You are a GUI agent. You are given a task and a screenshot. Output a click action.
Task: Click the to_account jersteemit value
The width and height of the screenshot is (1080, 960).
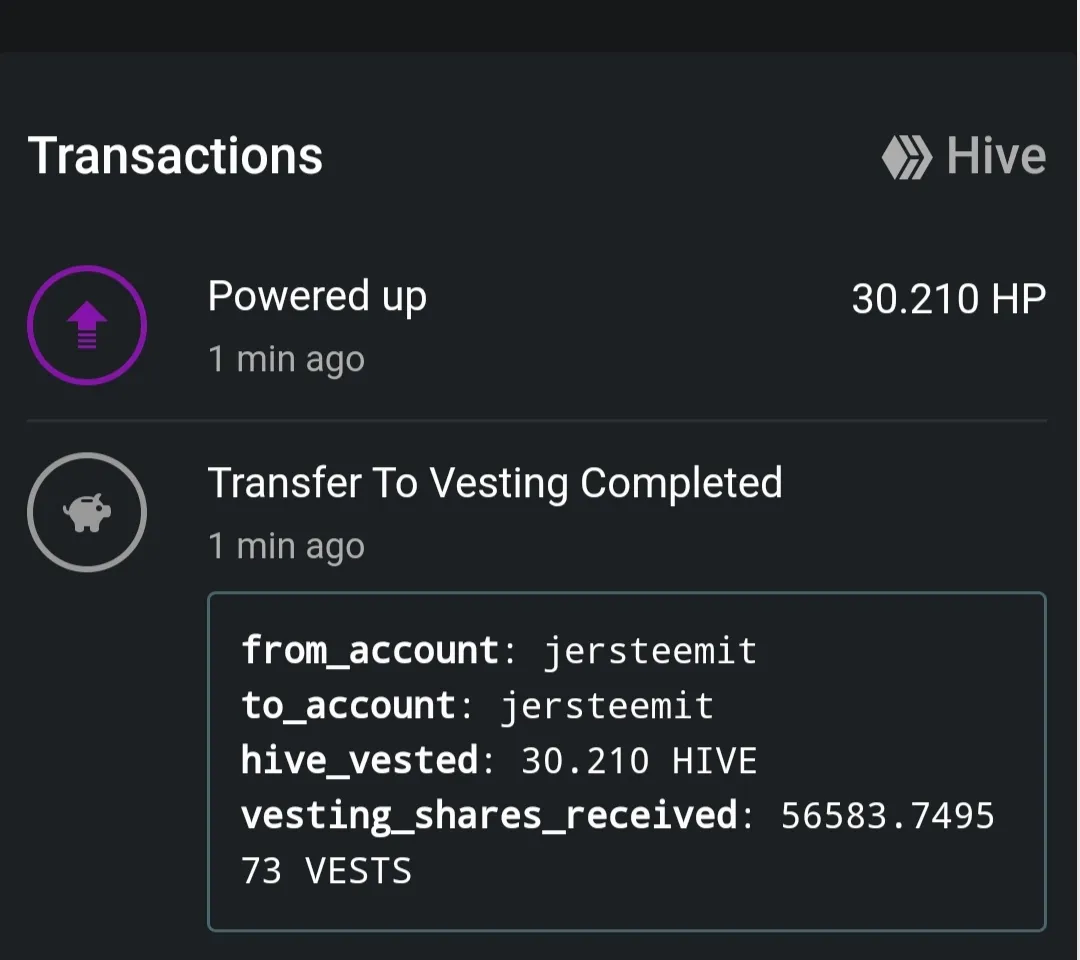coord(607,706)
